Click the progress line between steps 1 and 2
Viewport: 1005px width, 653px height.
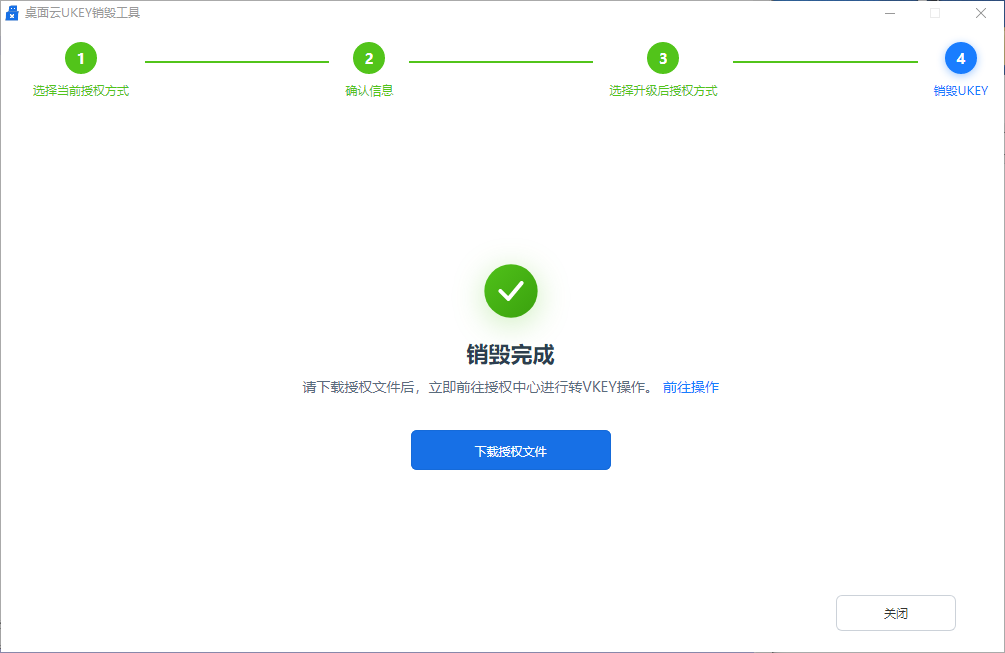pyautogui.click(x=237, y=61)
